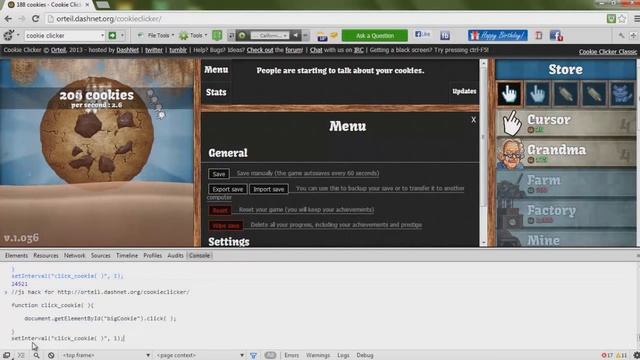
Task: Filter console by Errors
Action: coord(291,356)
